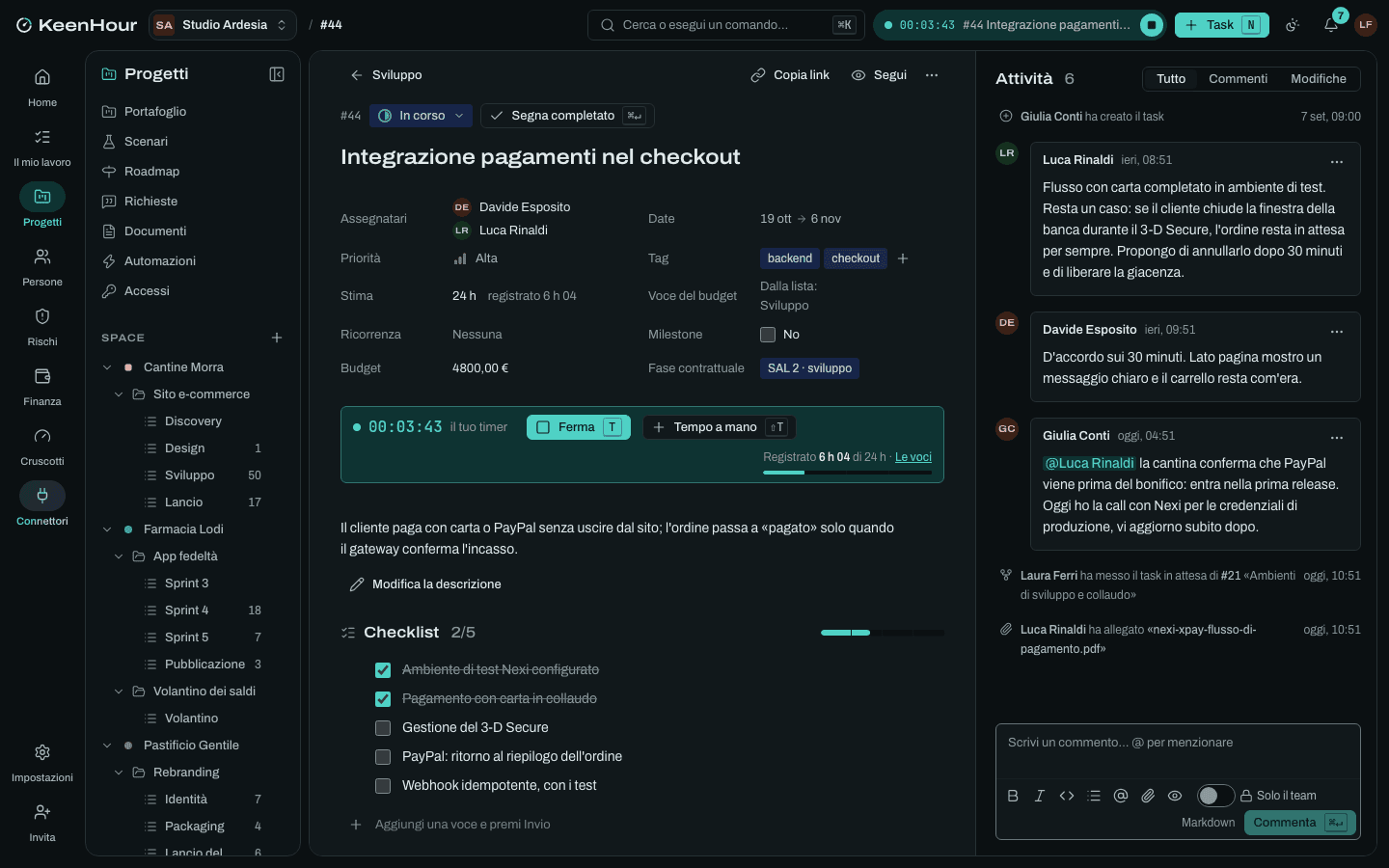This screenshot has height=868, width=1389.
Task: Switch activity to Commenti tab
Action: [x=1238, y=79]
